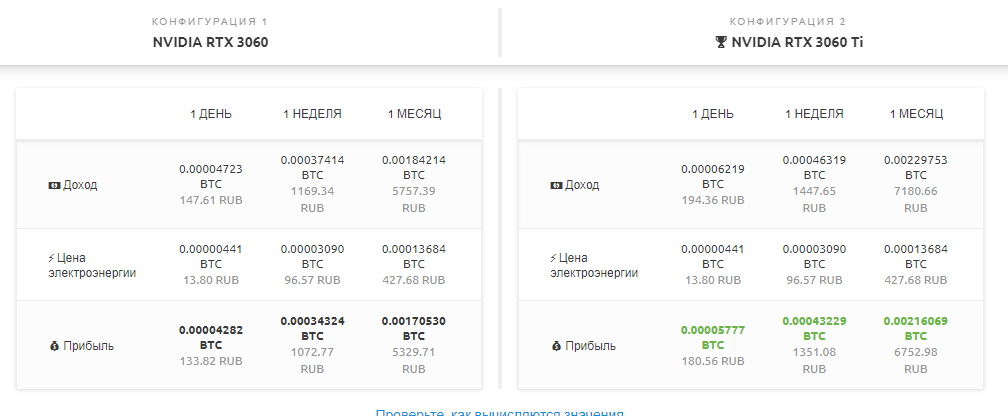
Task: Click the 1072.77 RUB weekly profit value
Action: point(312,361)
